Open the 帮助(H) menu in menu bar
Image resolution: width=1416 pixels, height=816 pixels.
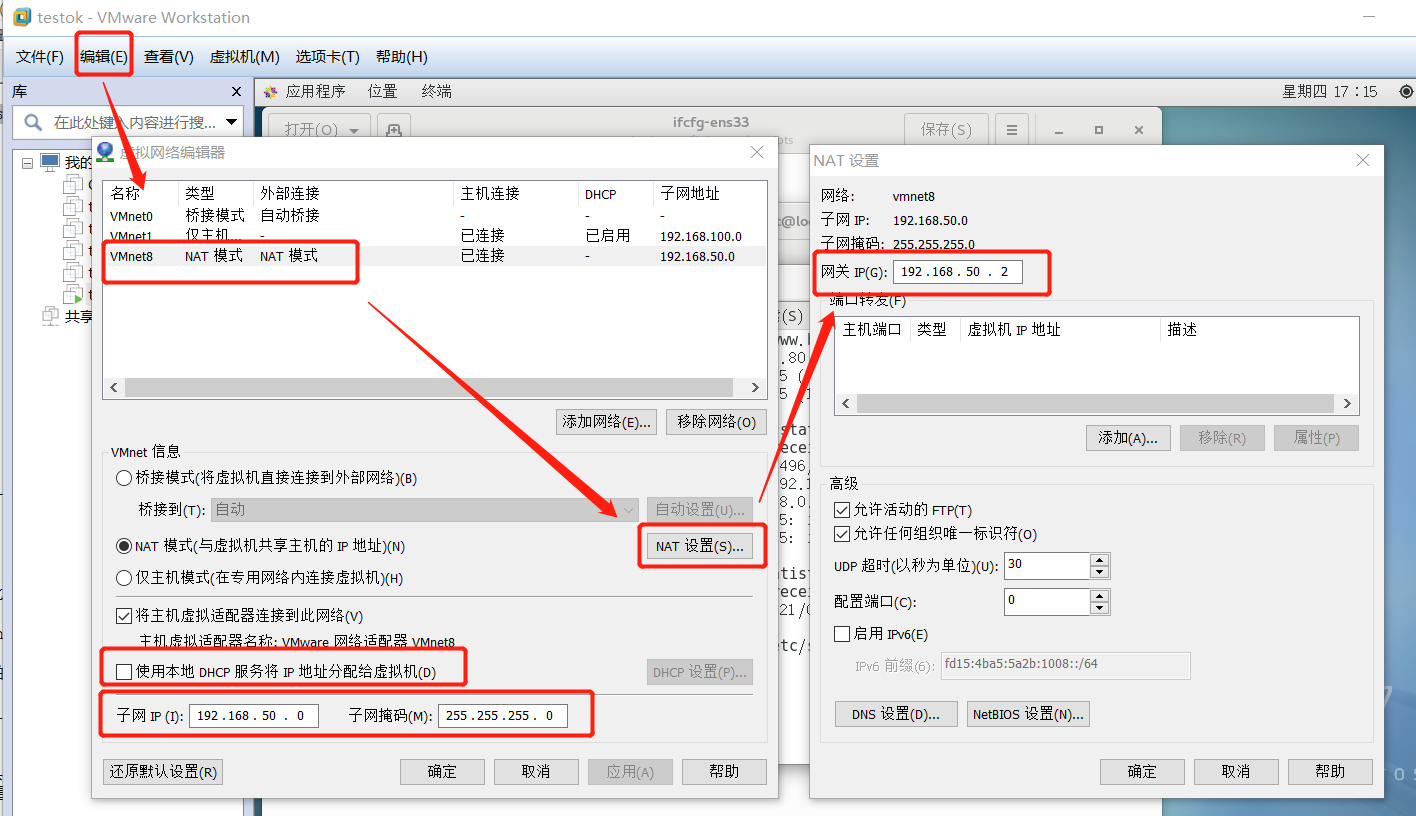click(x=401, y=57)
